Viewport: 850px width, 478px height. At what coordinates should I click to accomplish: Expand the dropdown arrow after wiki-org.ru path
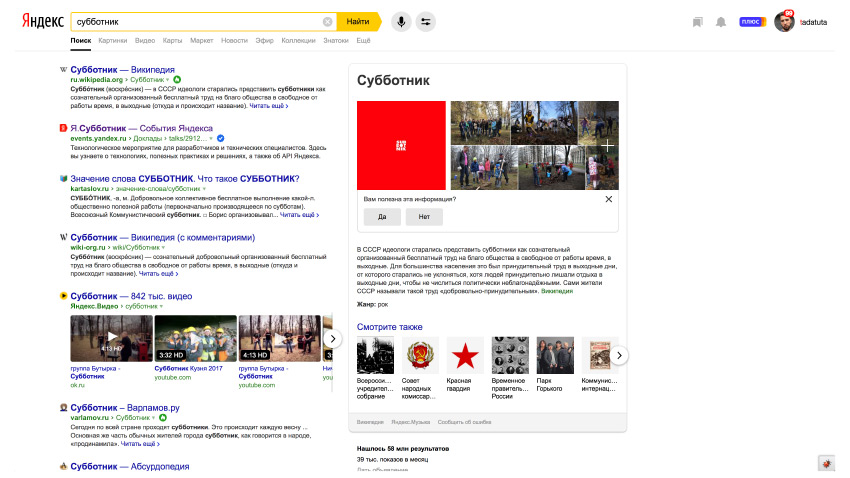point(163,248)
